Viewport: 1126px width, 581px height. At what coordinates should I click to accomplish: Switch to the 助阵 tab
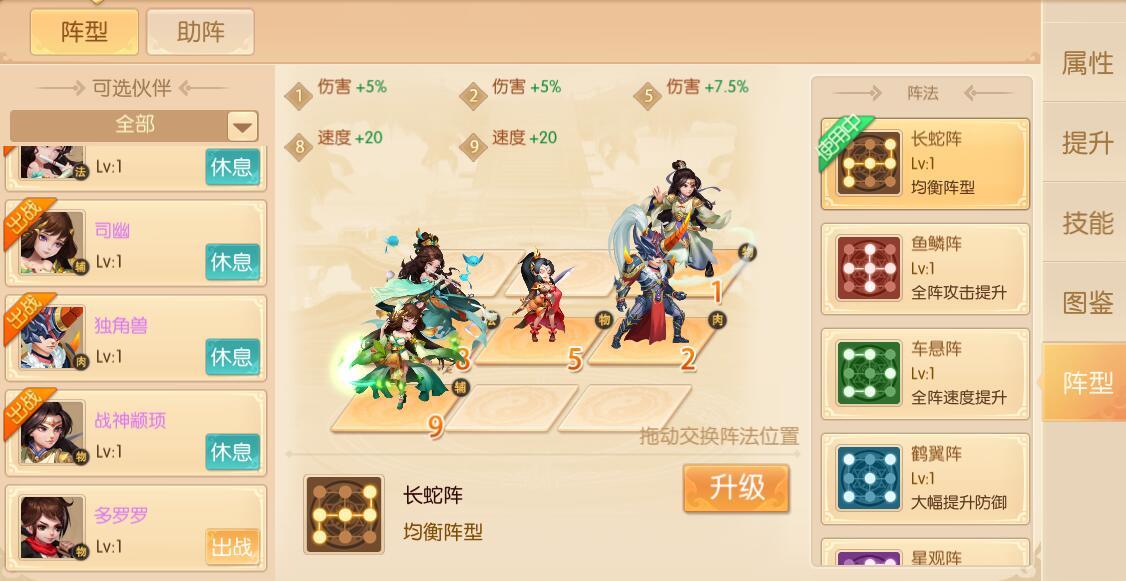tap(200, 32)
